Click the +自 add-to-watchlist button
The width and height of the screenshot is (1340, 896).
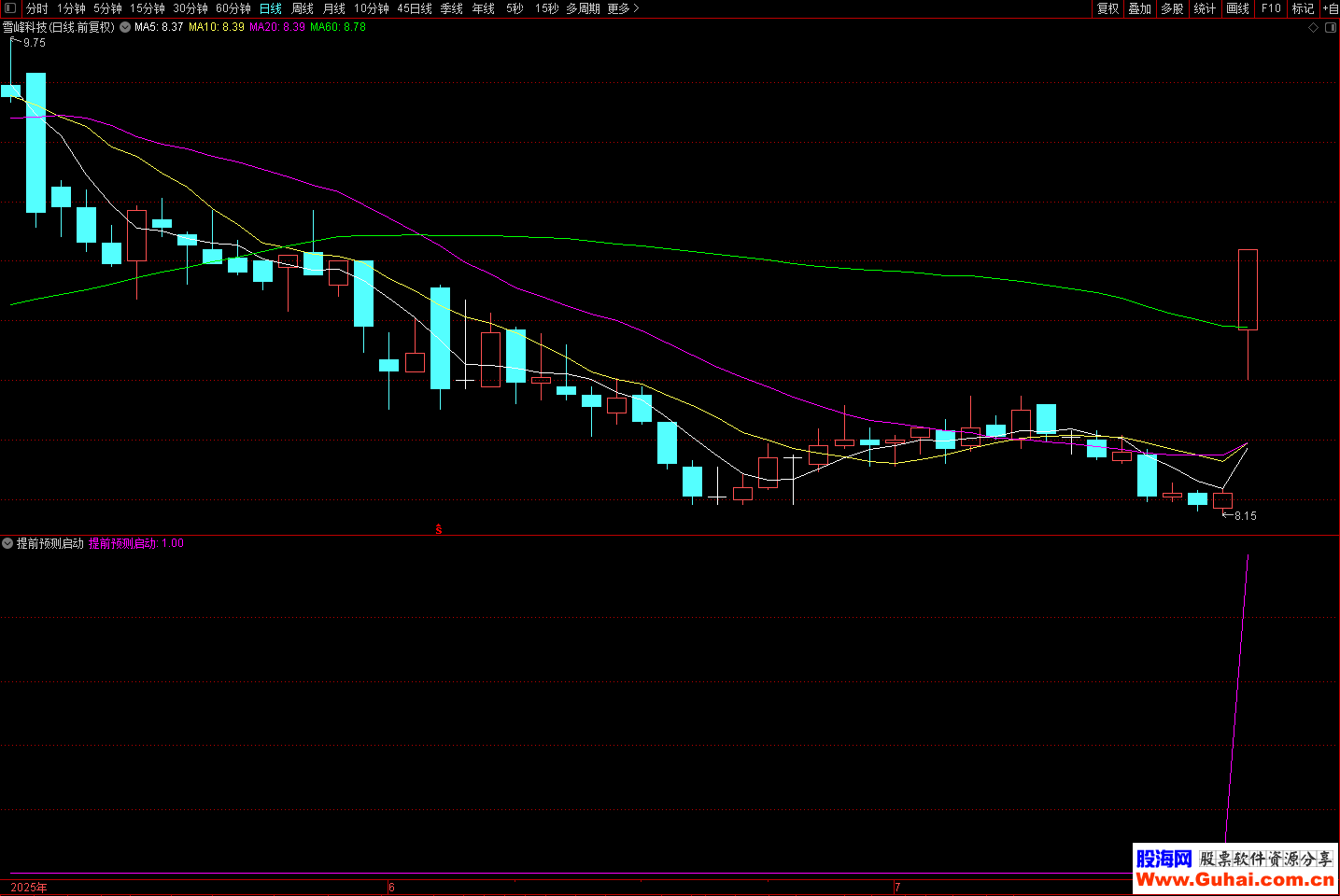(1331, 8)
